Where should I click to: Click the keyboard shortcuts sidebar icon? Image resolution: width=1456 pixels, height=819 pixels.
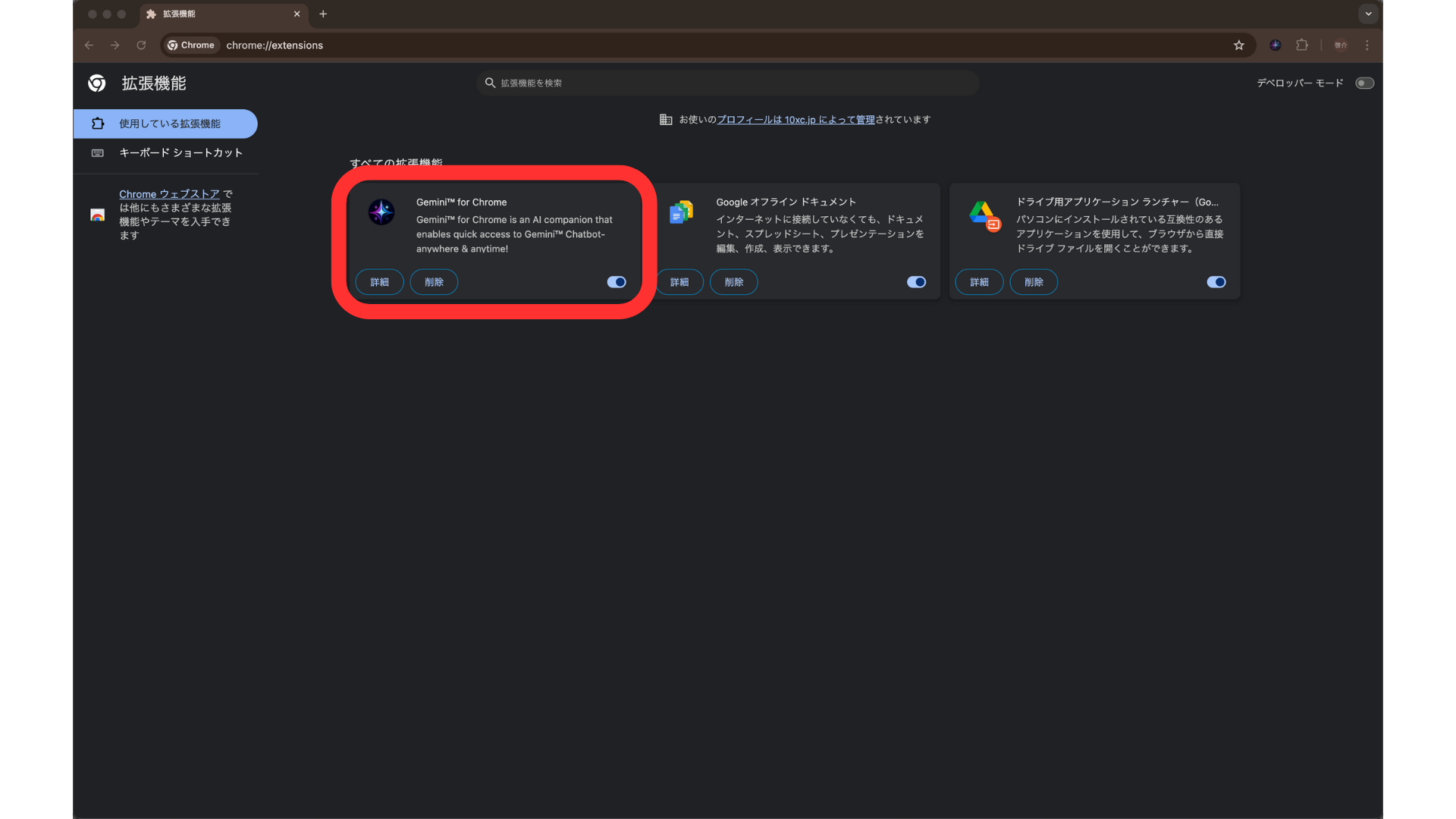tap(98, 153)
